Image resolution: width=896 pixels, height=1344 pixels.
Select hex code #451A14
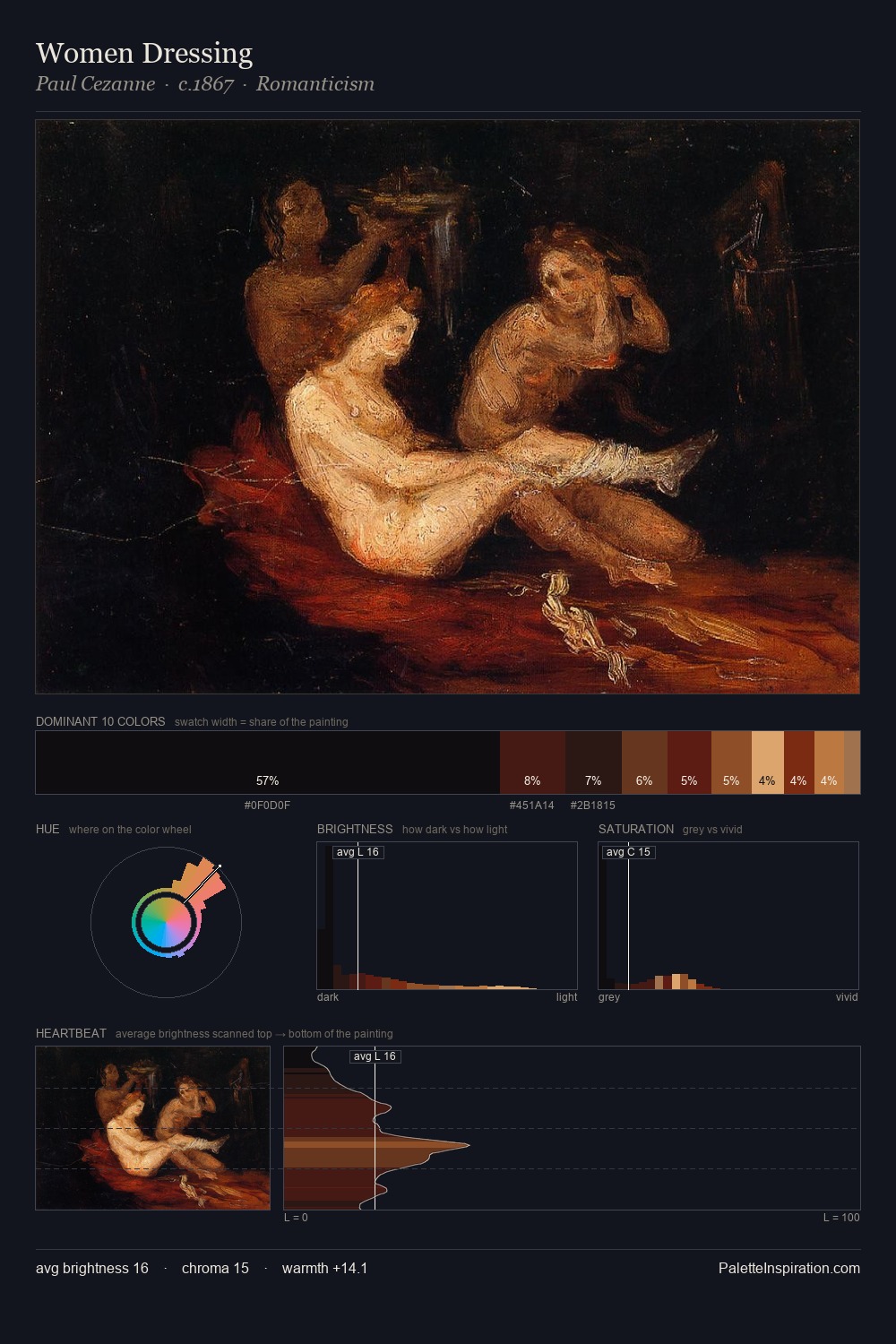tap(531, 805)
